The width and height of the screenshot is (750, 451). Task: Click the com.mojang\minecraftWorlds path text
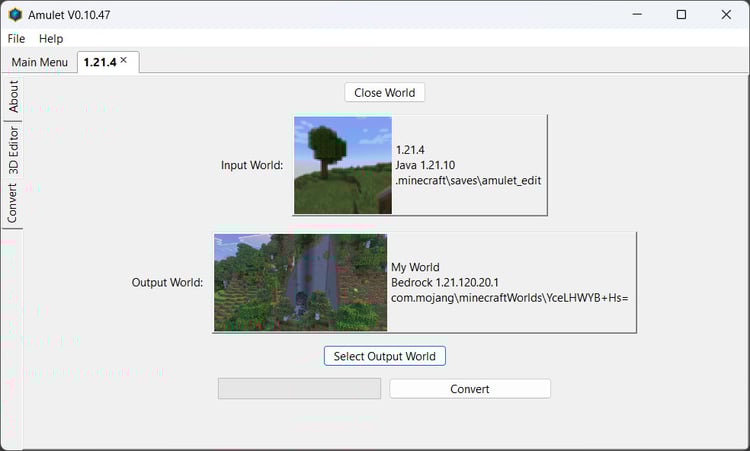[x=509, y=298]
